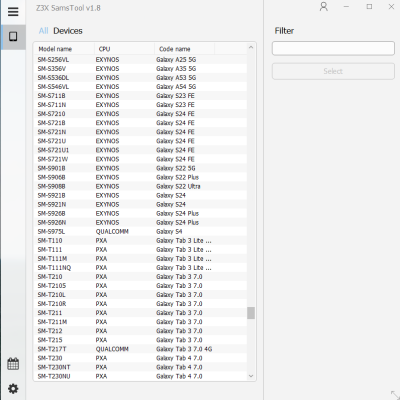Screen dimensions: 400x400
Task: Open the calendar icon in sidebar
Action: (13, 364)
